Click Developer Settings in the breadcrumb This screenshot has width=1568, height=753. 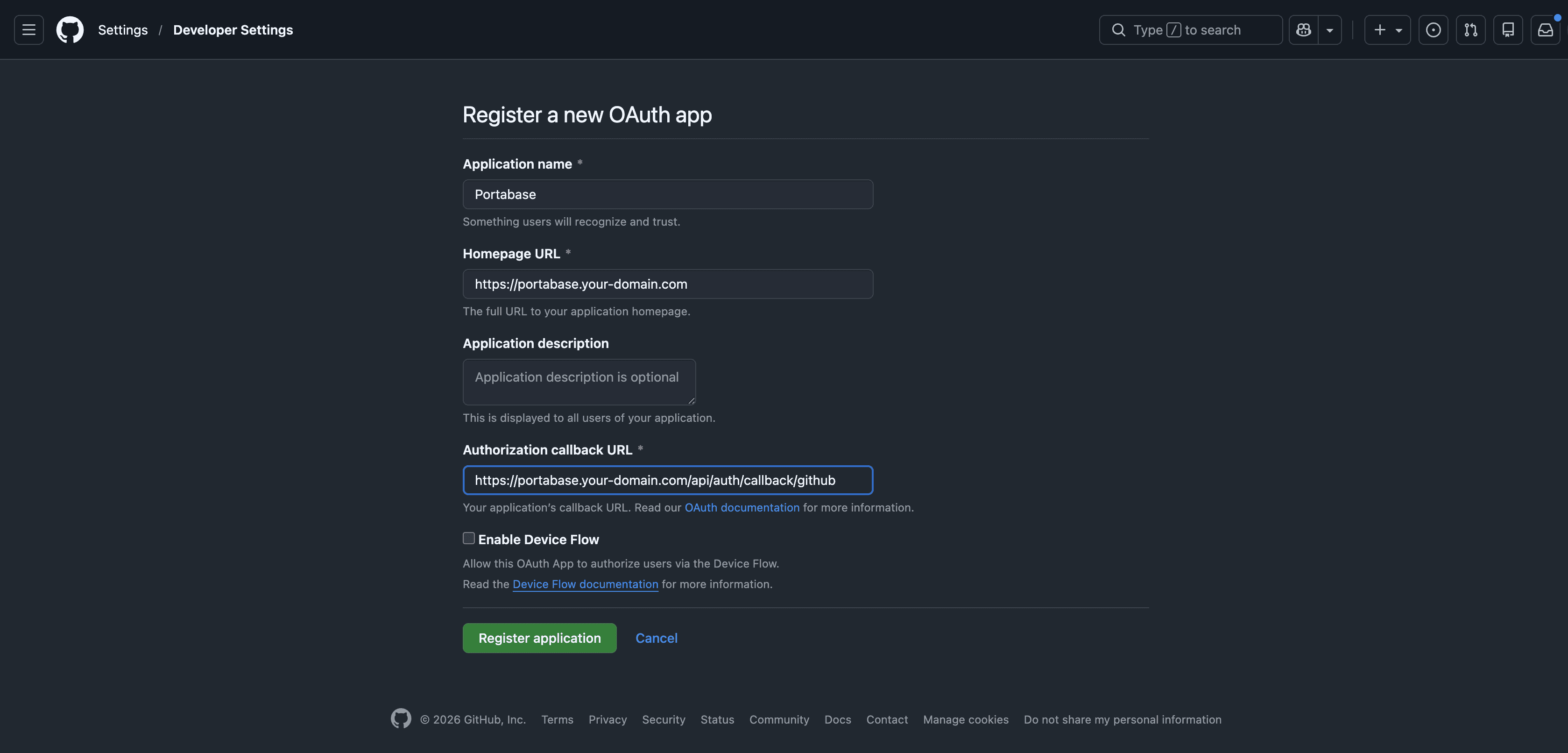pyautogui.click(x=233, y=29)
